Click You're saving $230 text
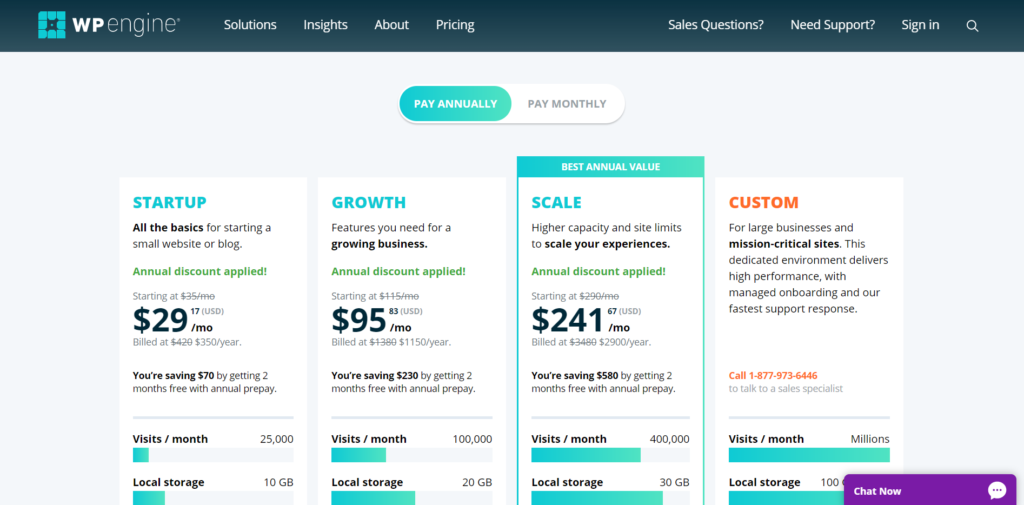The image size is (1024, 505). (375, 376)
